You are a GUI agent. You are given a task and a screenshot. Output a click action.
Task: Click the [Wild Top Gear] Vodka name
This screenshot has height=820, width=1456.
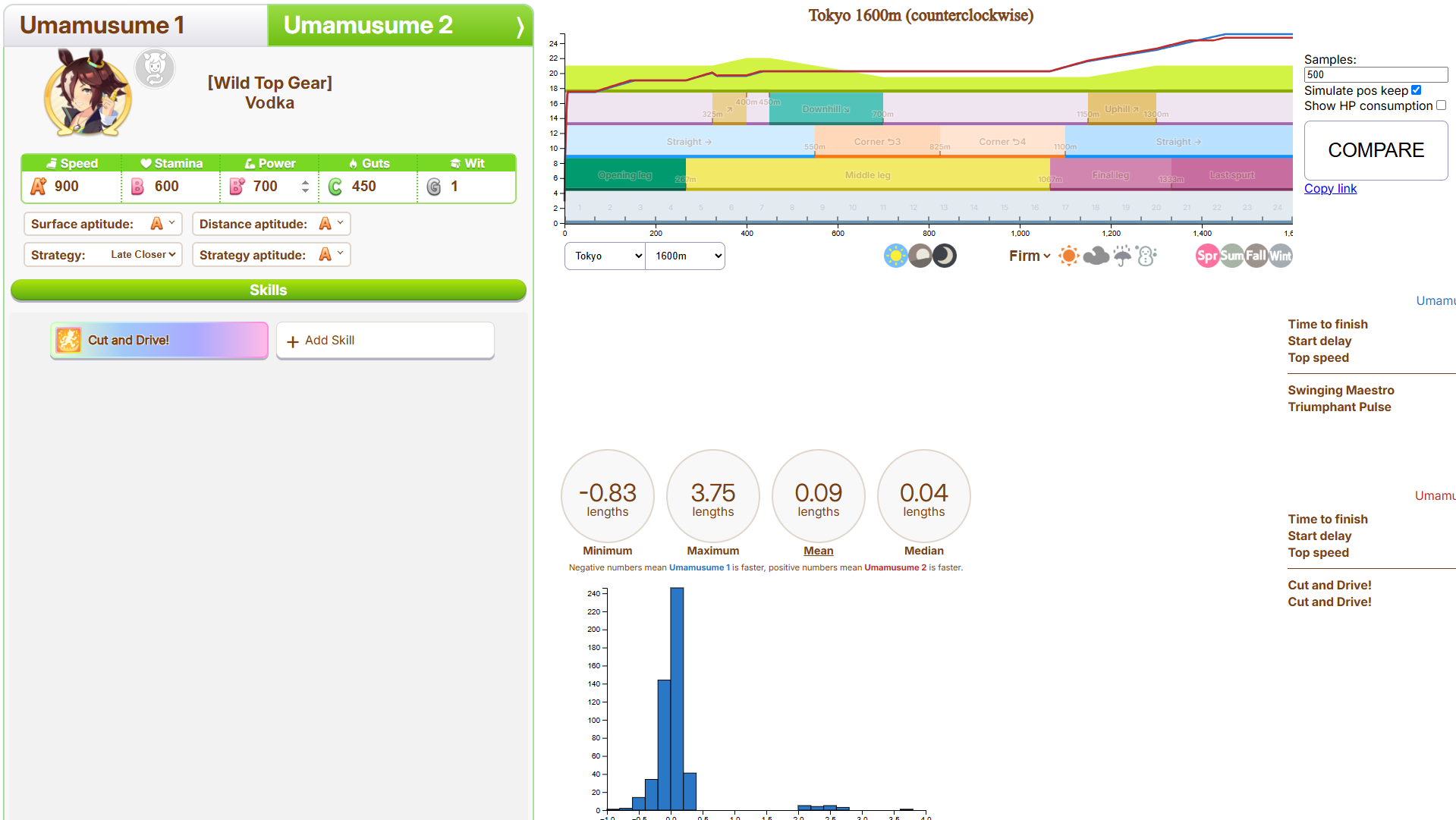(270, 93)
